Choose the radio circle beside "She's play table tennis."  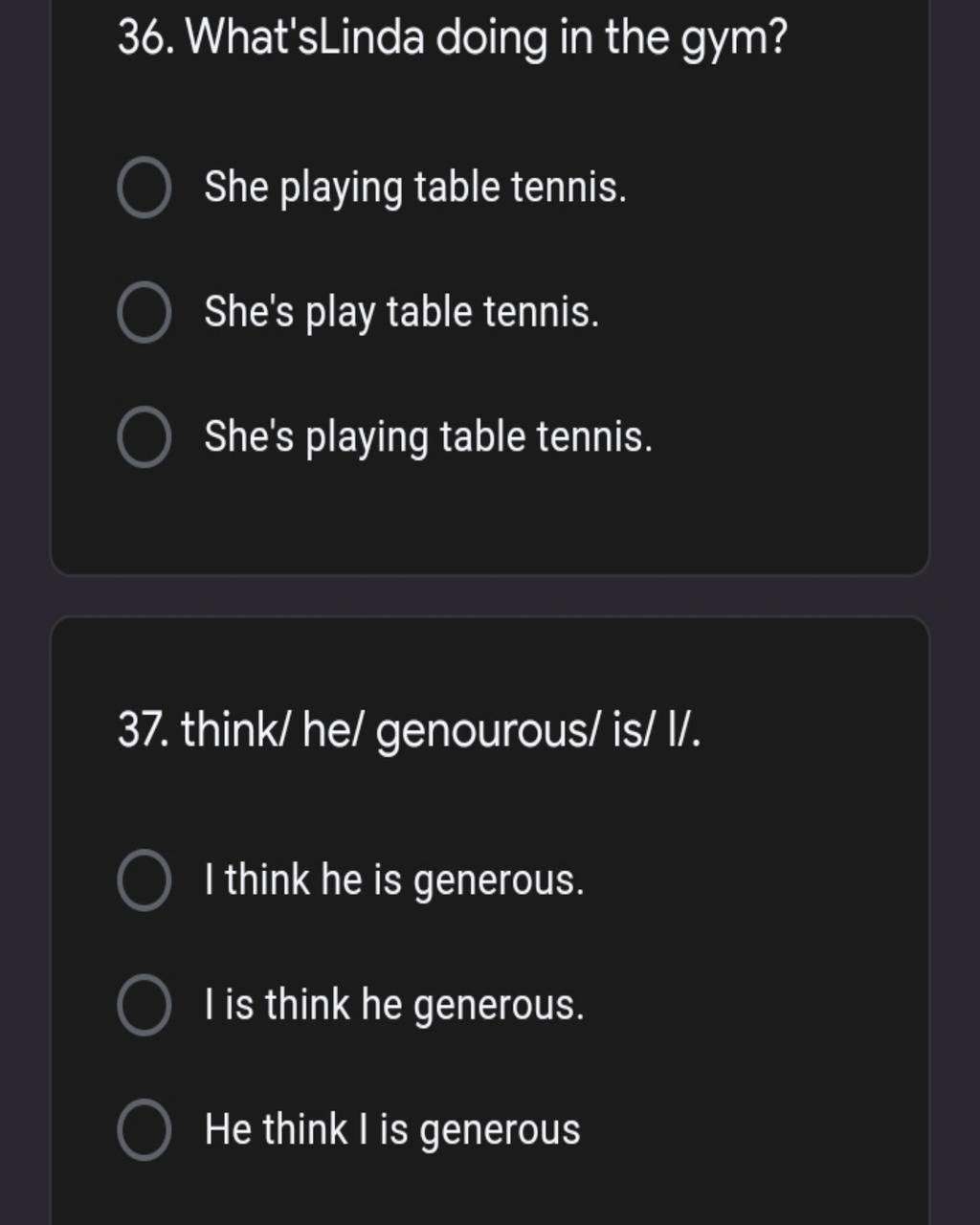[x=145, y=313]
